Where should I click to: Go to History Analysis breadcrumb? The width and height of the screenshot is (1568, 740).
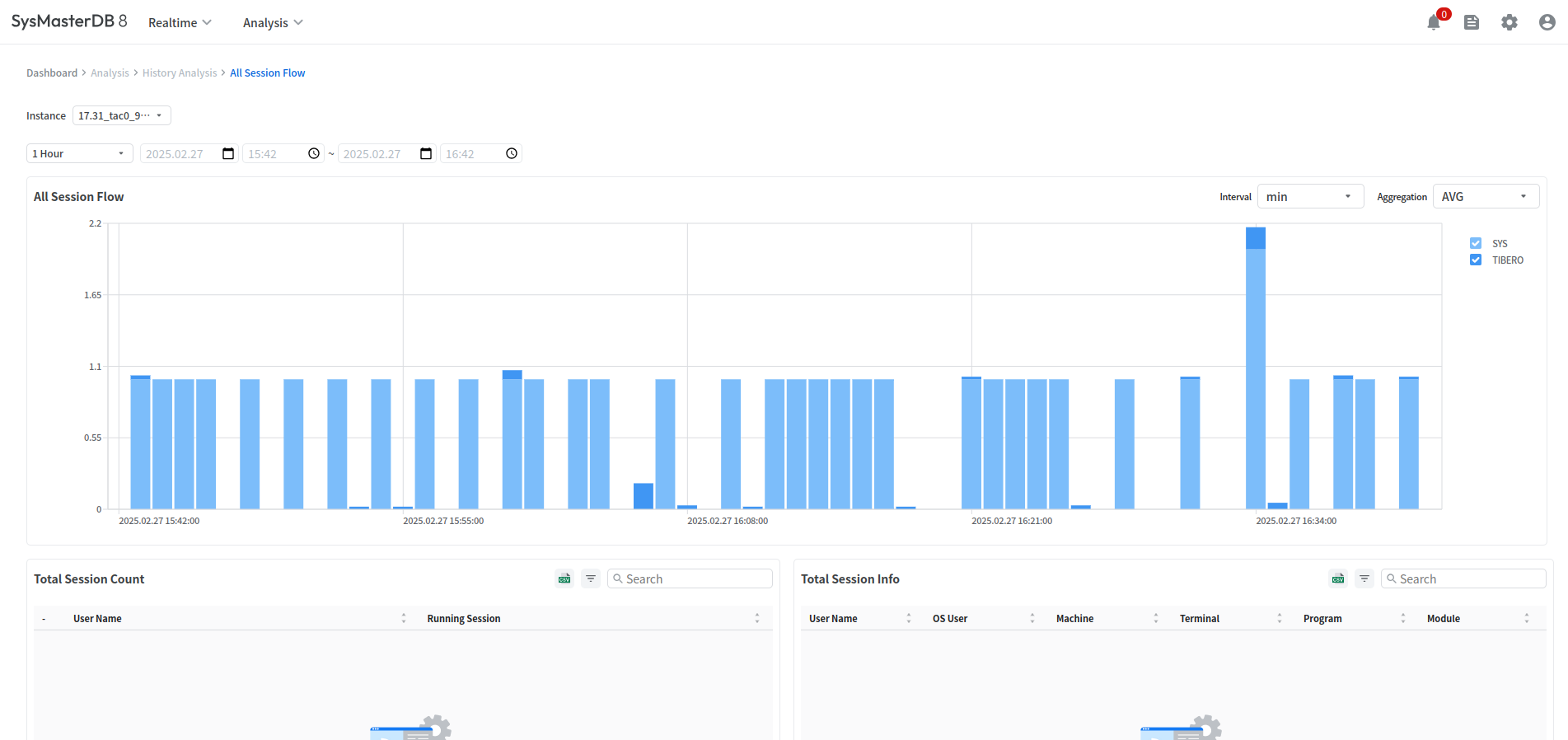click(x=180, y=73)
